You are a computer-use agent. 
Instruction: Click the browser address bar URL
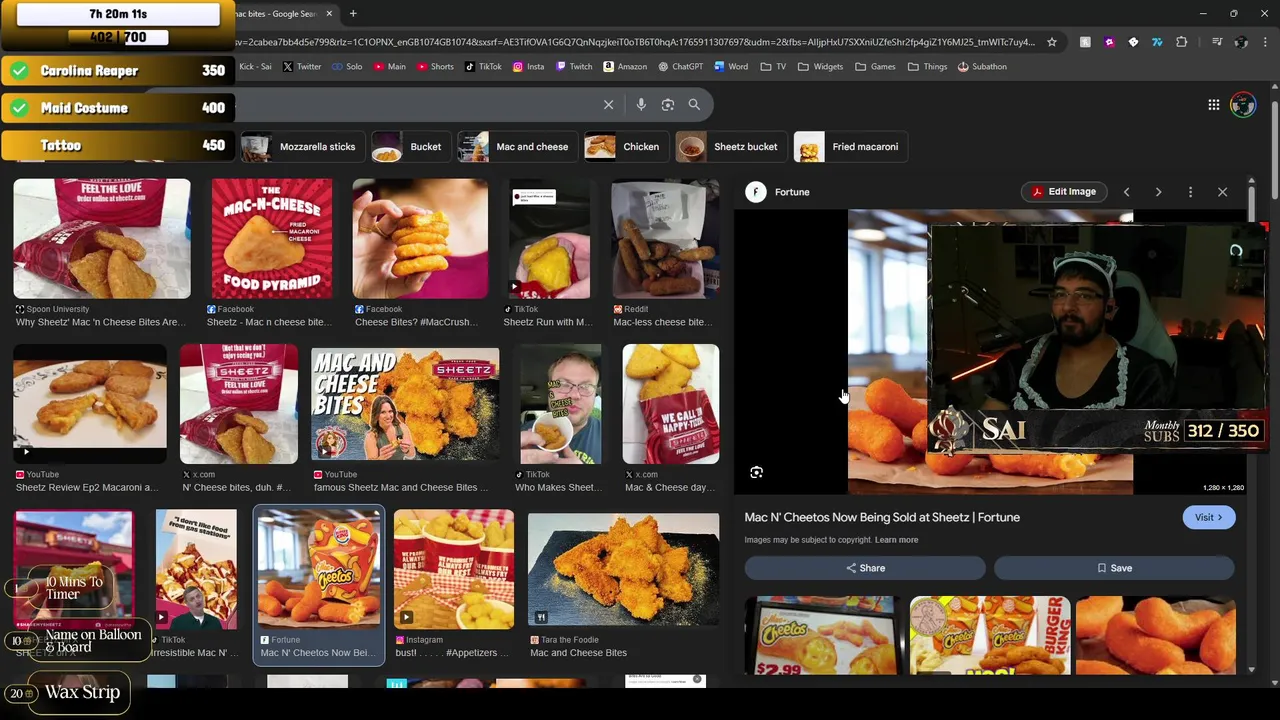pos(635,42)
